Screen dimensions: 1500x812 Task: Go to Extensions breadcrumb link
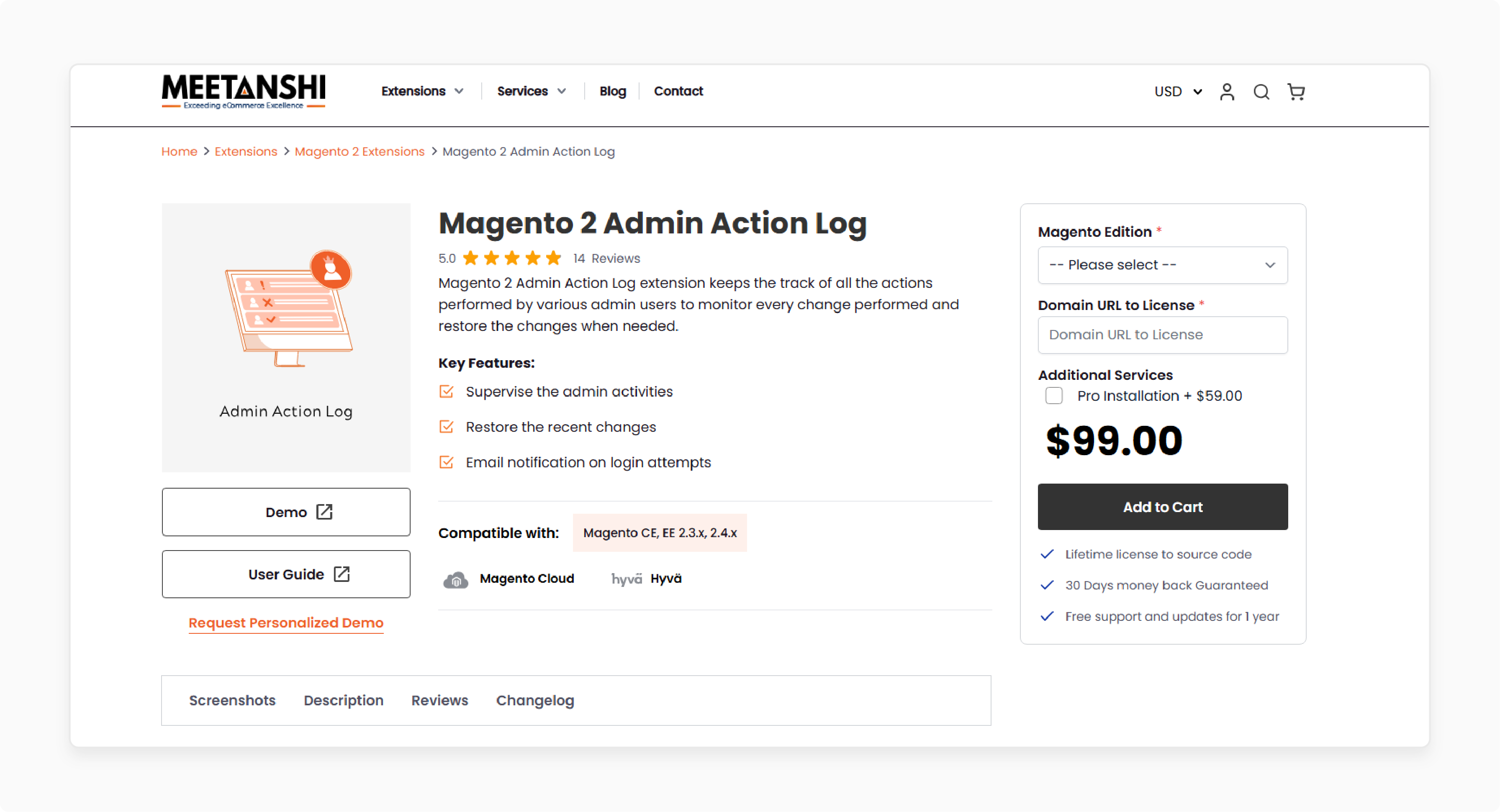(x=246, y=152)
